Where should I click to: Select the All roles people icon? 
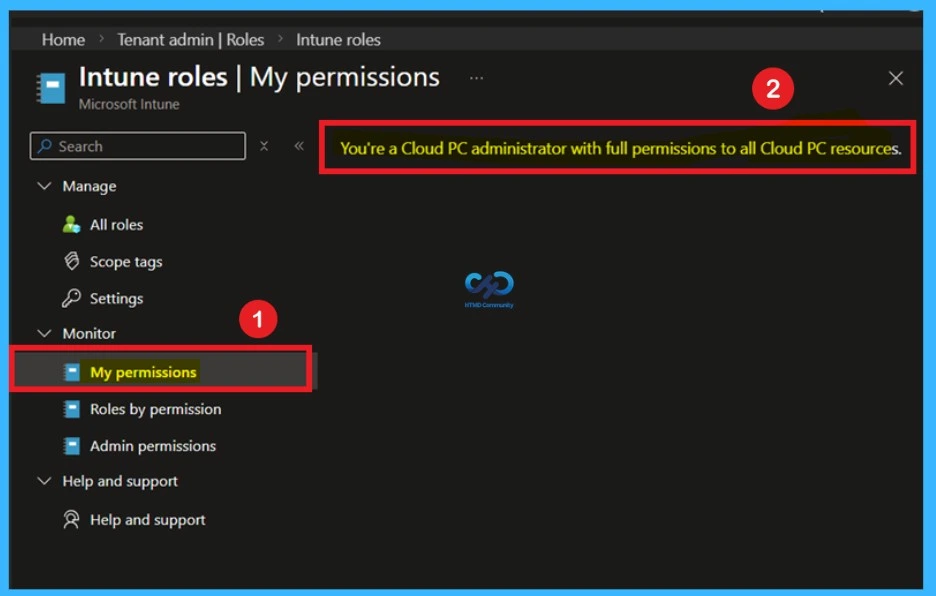(x=72, y=224)
